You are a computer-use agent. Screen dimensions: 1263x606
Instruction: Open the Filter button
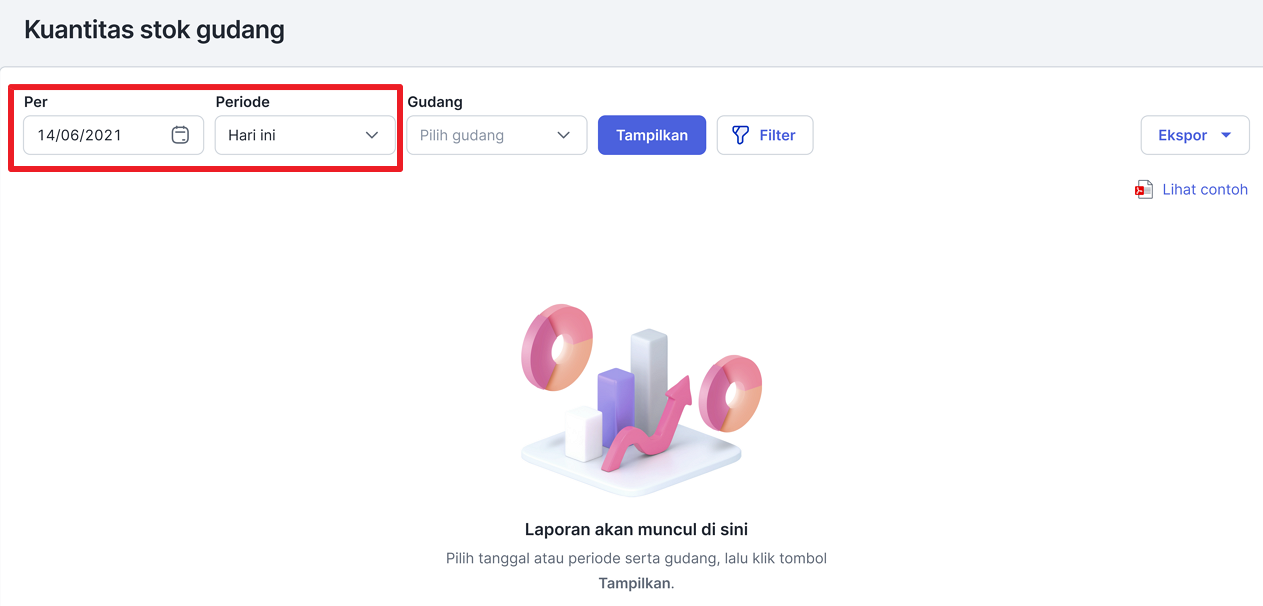point(765,135)
